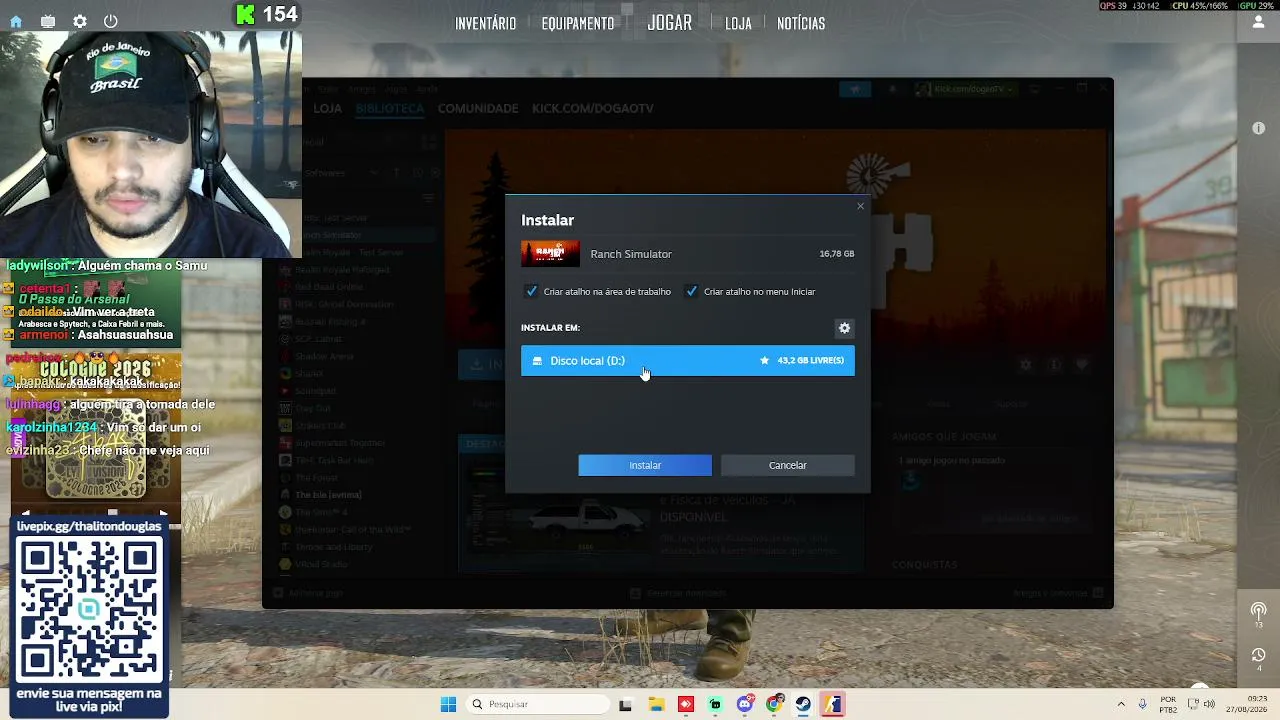
Task: Click the recent history clock icon on right sidebar
Action: click(1258, 656)
